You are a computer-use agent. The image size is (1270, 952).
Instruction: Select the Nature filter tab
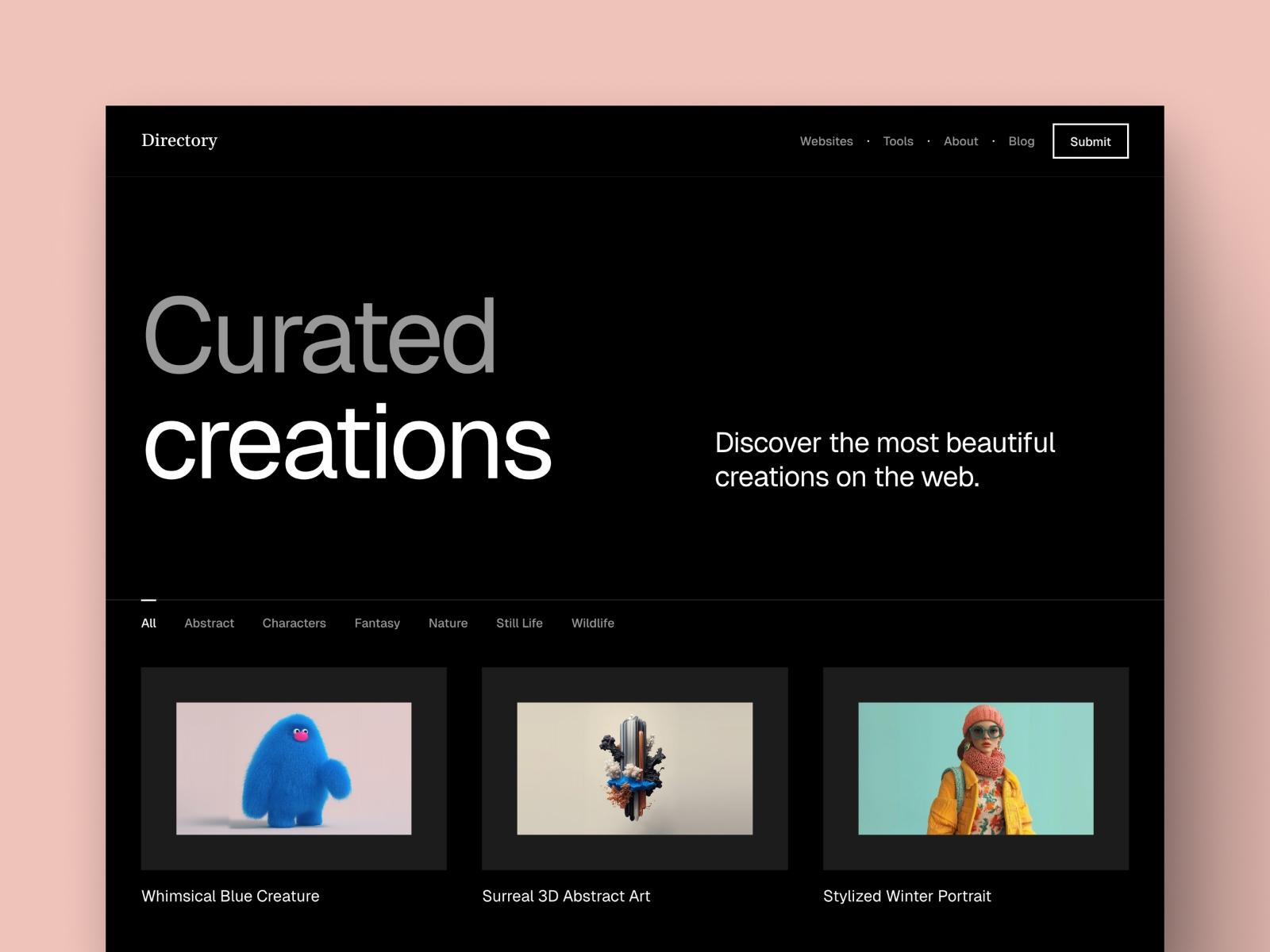tap(448, 624)
